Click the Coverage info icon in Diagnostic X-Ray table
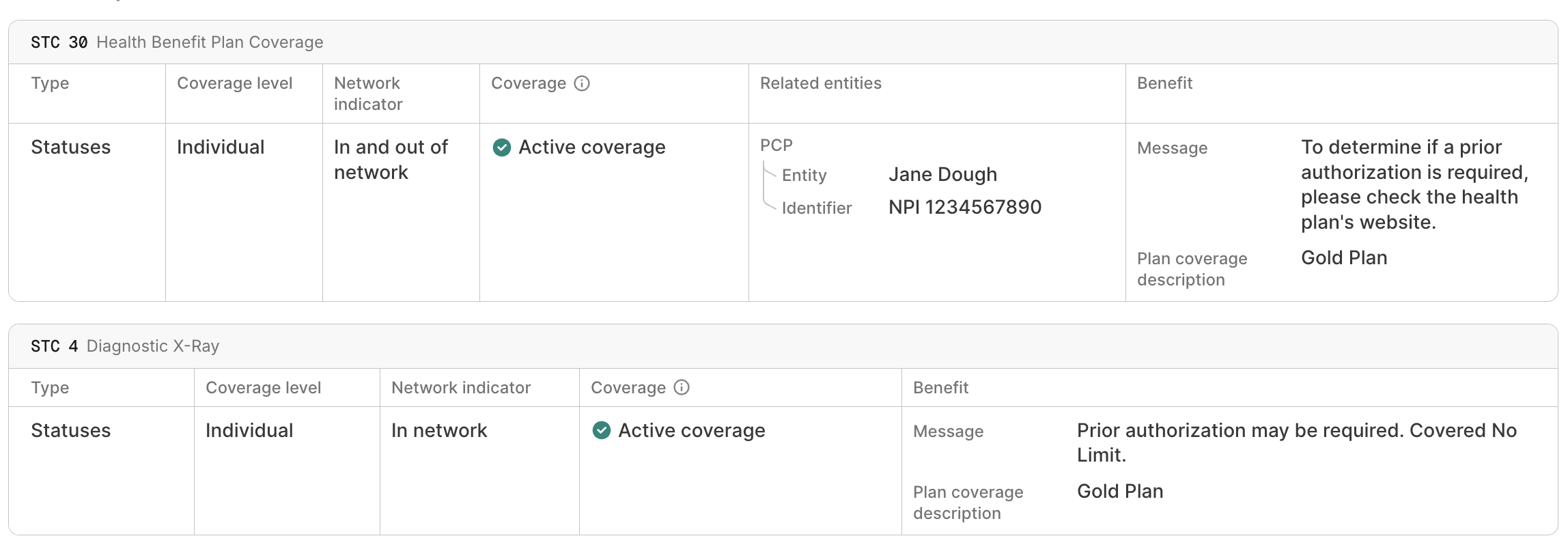Viewport: 1568px width, 549px height. [682, 387]
